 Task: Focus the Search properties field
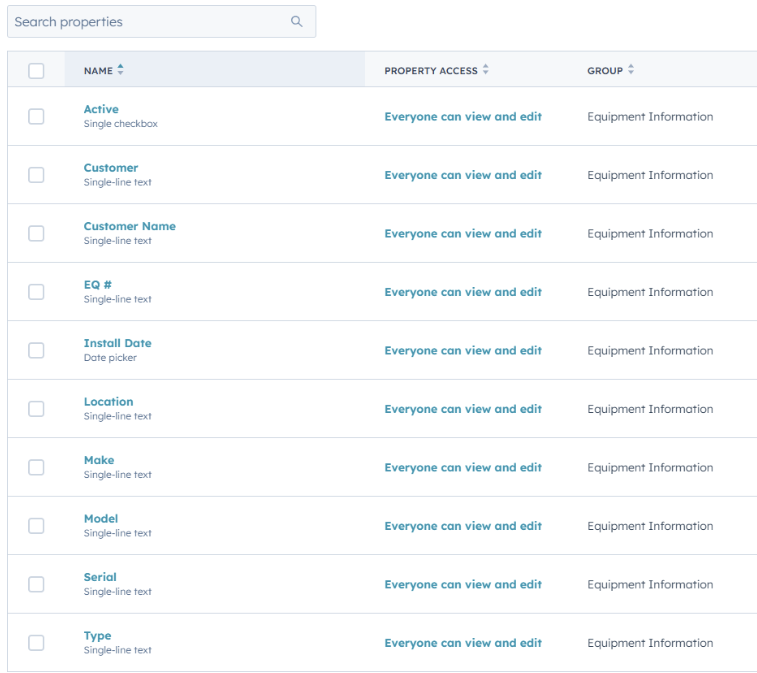(x=161, y=22)
